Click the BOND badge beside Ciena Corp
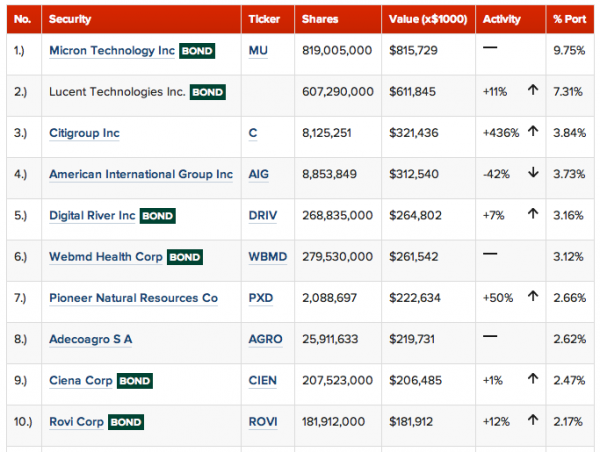This screenshot has width=600, height=452. (x=135, y=381)
